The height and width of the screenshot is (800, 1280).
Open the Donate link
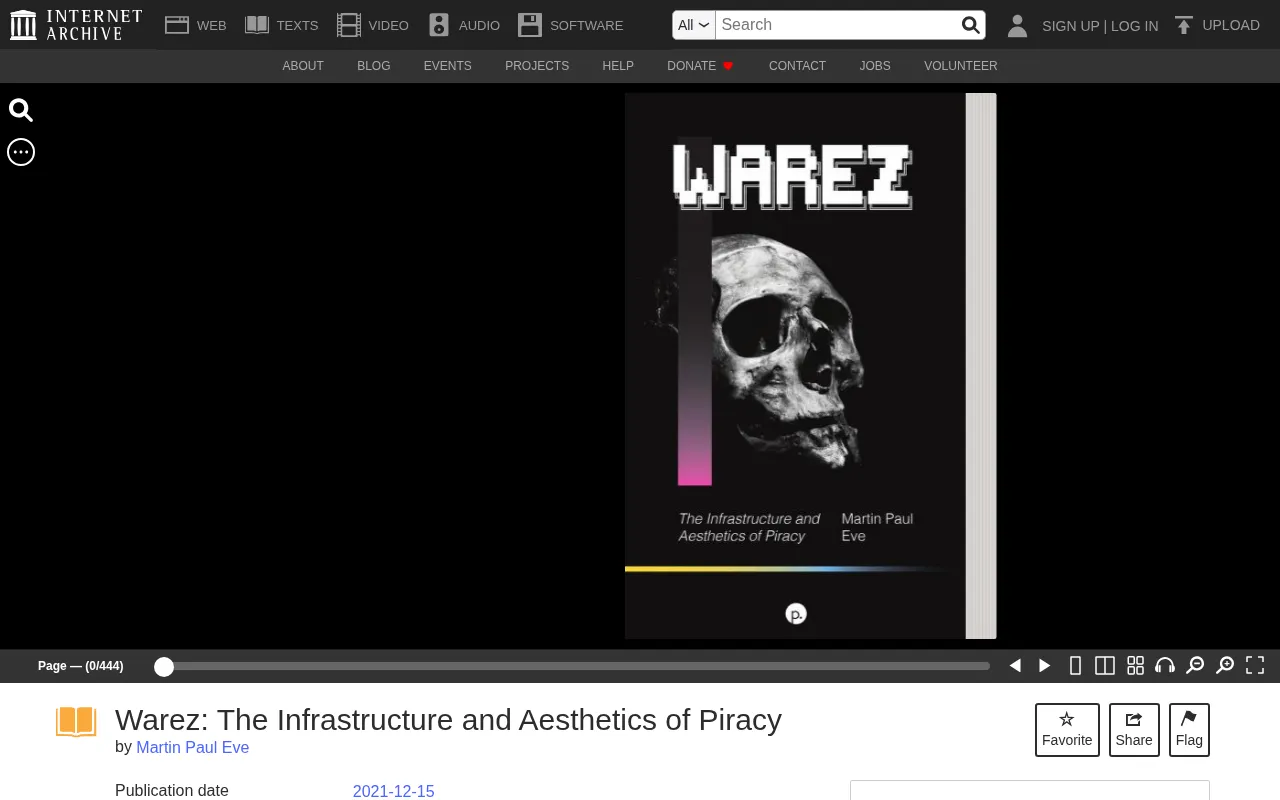(x=700, y=66)
